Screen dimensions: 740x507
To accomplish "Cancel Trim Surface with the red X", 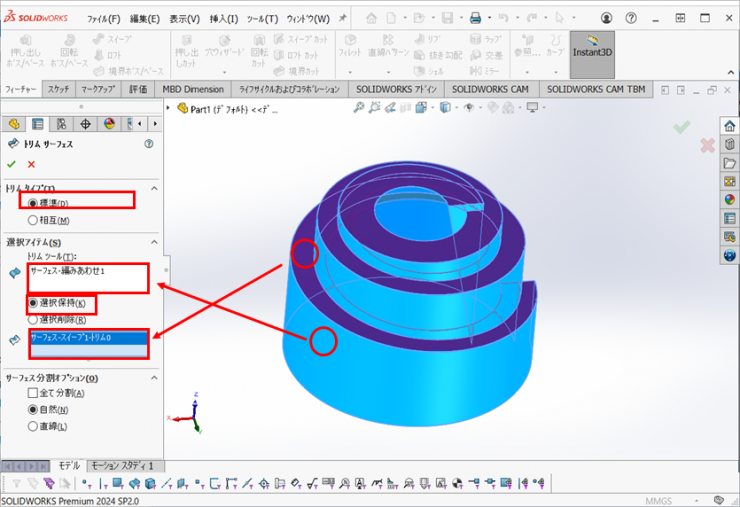I will [x=31, y=164].
